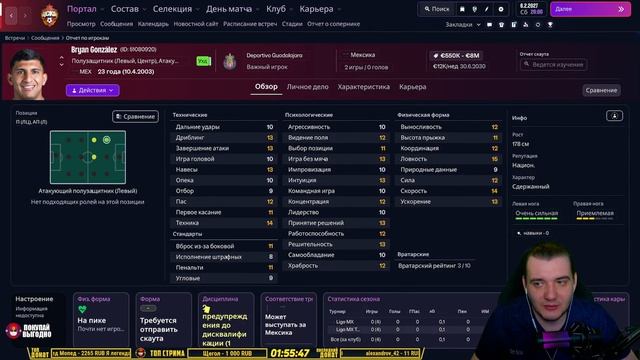640x360 pixels.
Task: Select the Расписание встреч submenu item
Action: coord(250,24)
